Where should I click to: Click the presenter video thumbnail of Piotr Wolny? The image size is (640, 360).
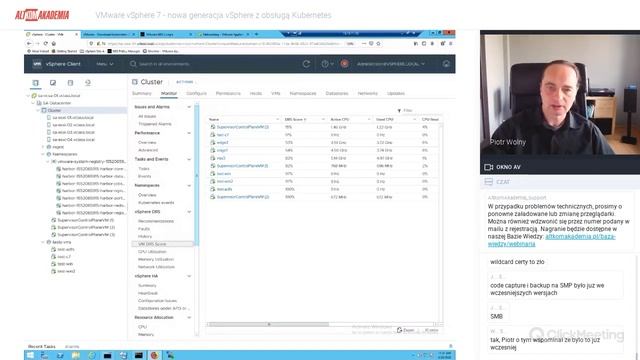click(x=560, y=95)
